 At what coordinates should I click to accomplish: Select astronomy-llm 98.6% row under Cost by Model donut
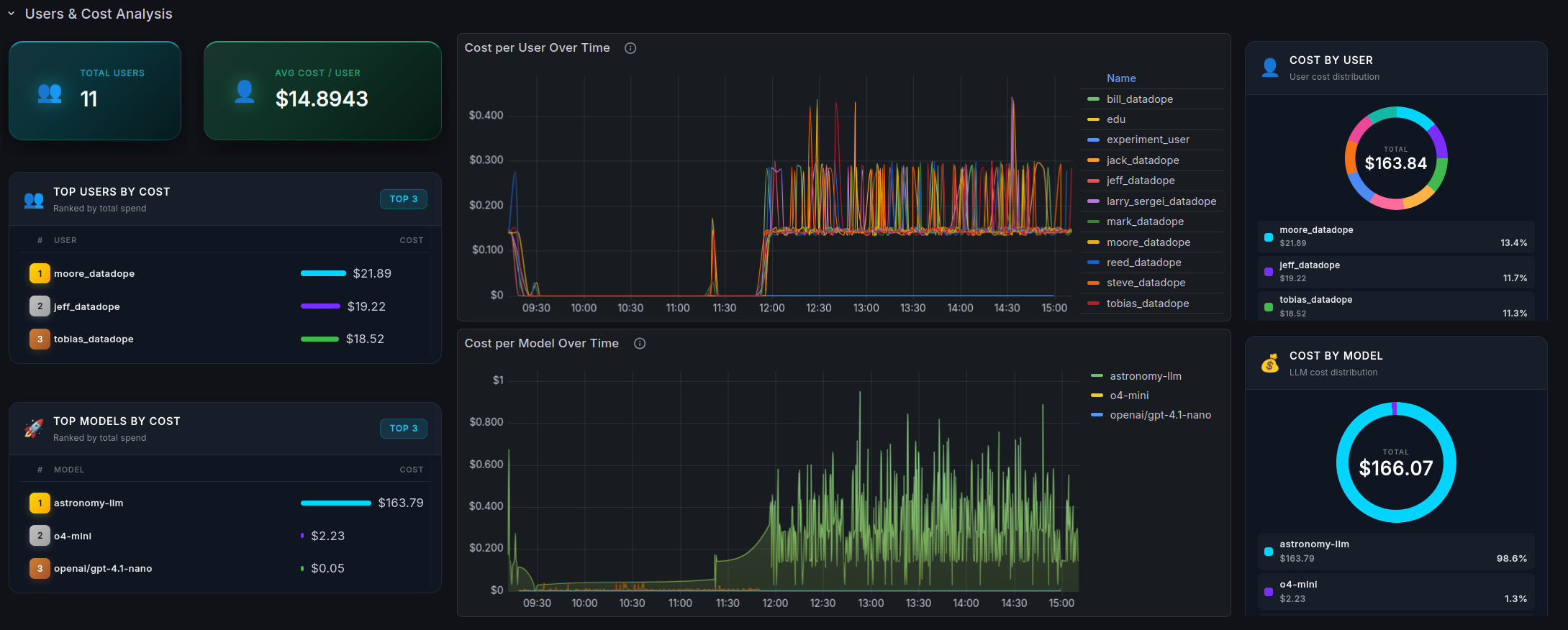pyautogui.click(x=1396, y=551)
